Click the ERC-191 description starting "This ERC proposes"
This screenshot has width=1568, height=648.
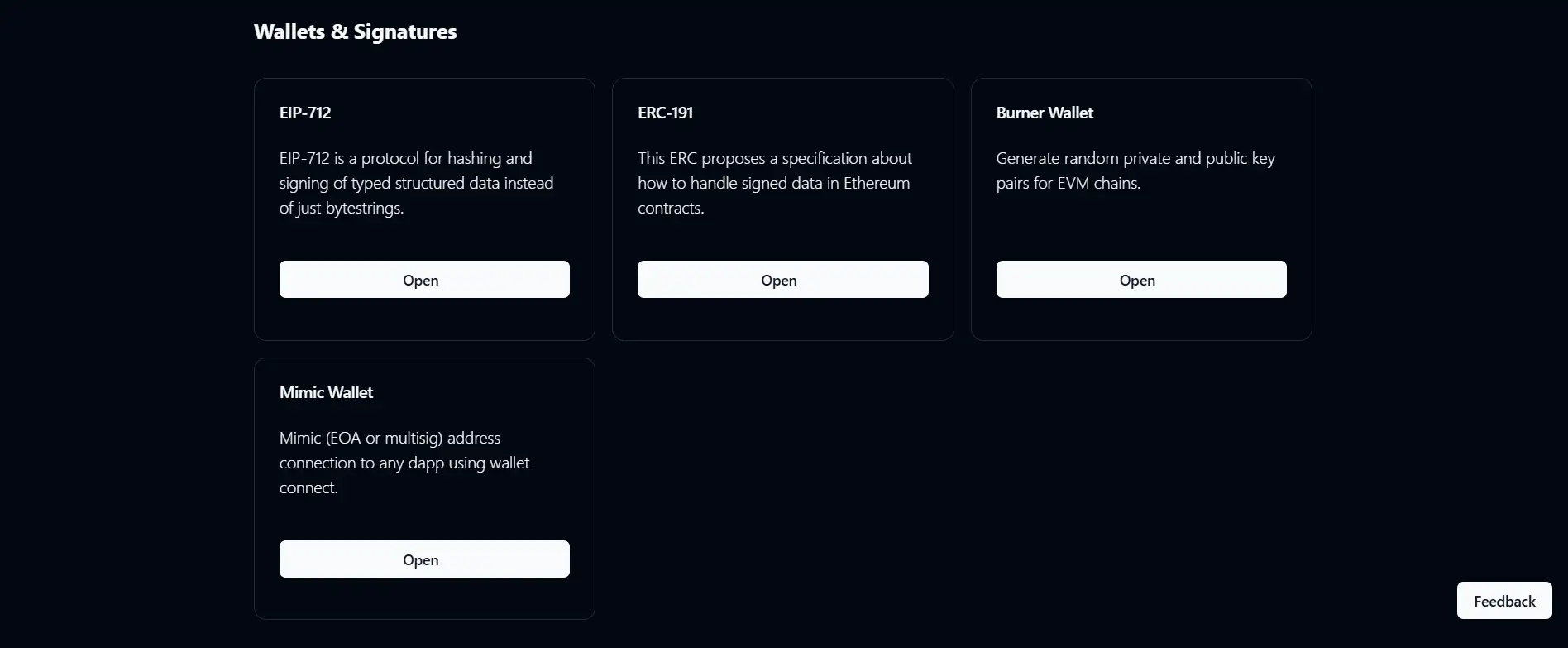(x=774, y=158)
